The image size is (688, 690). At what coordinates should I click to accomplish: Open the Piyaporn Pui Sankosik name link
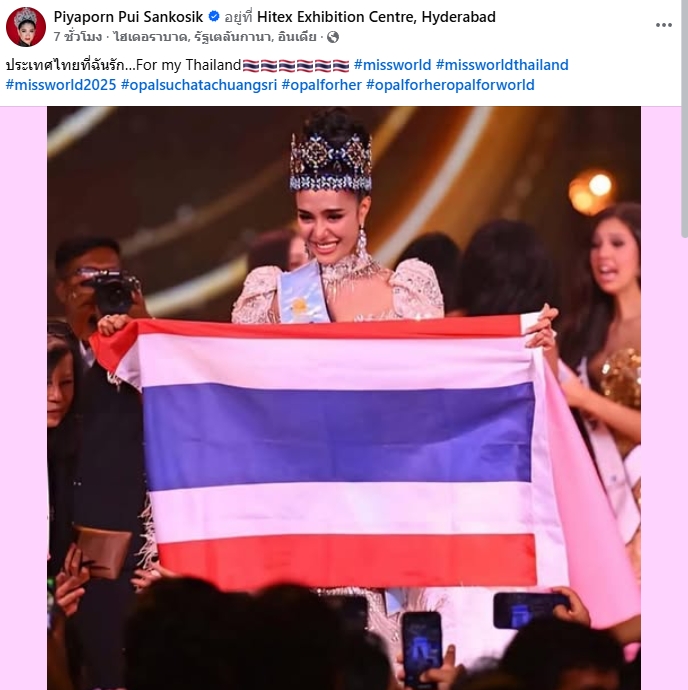(x=128, y=17)
